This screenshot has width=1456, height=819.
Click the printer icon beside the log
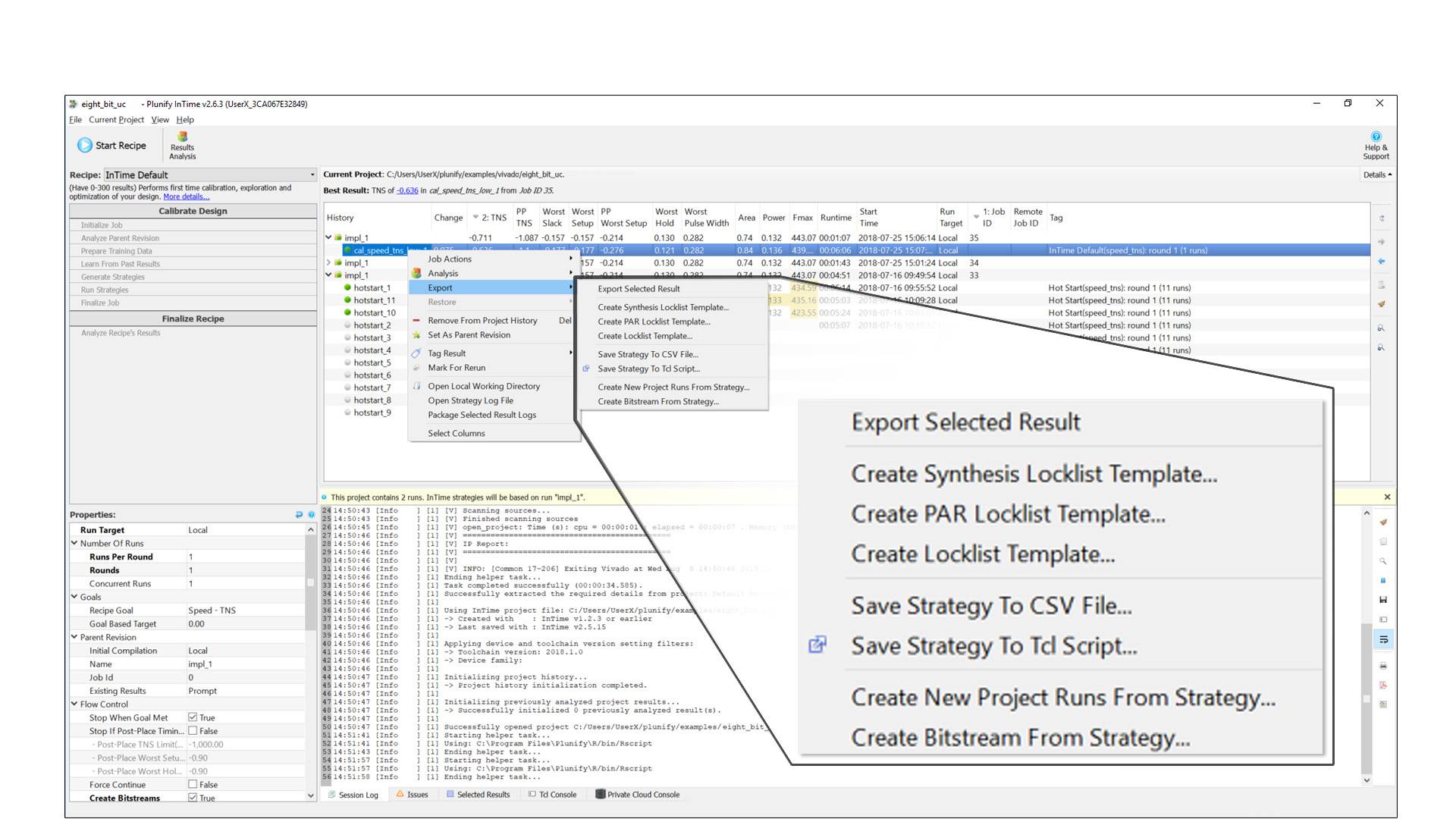click(x=1383, y=666)
